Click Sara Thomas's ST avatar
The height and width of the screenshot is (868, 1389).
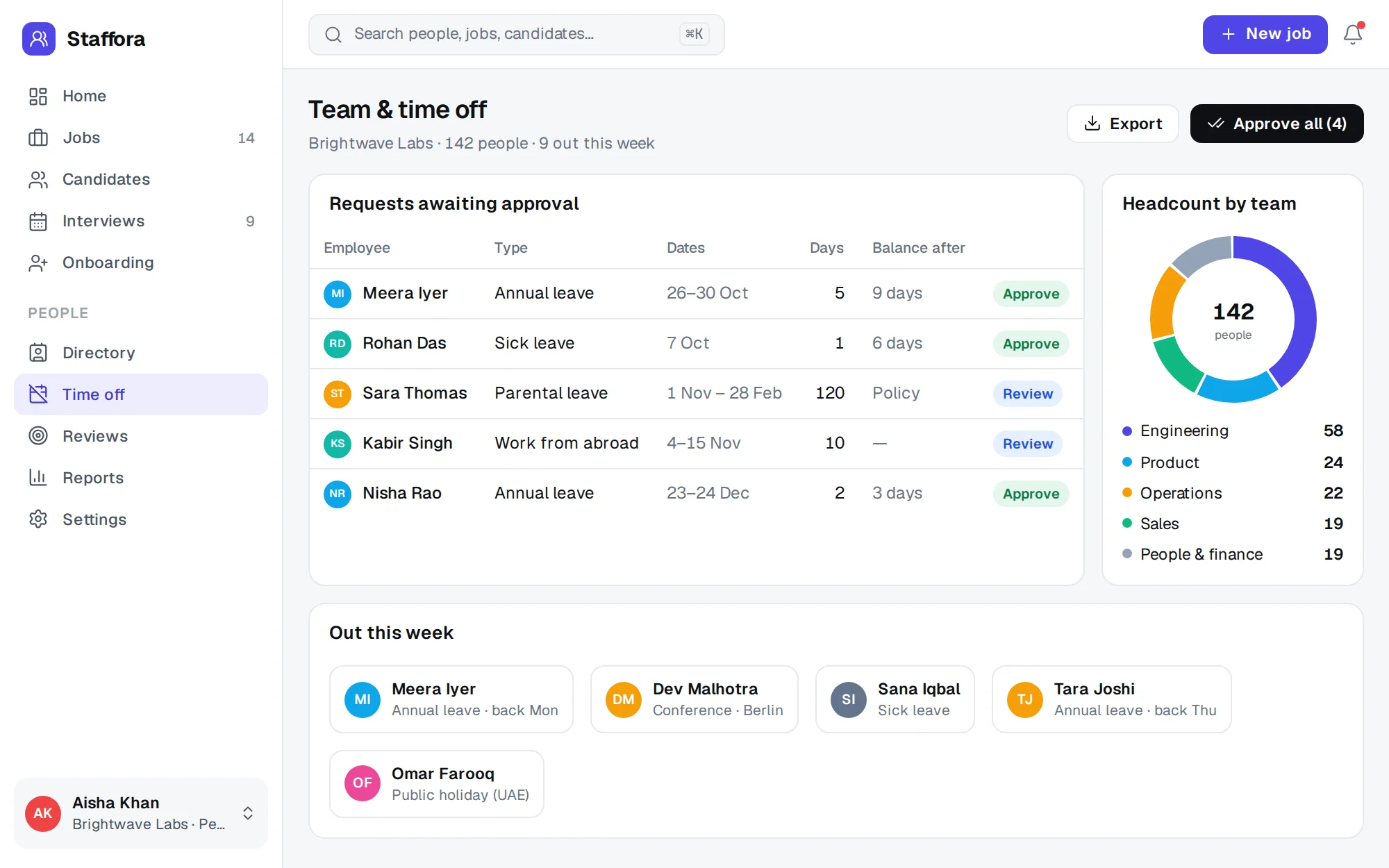tap(338, 394)
